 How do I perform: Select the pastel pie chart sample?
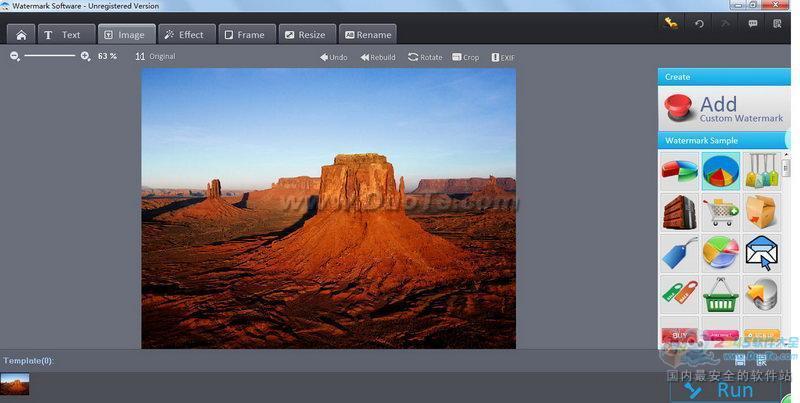point(720,254)
